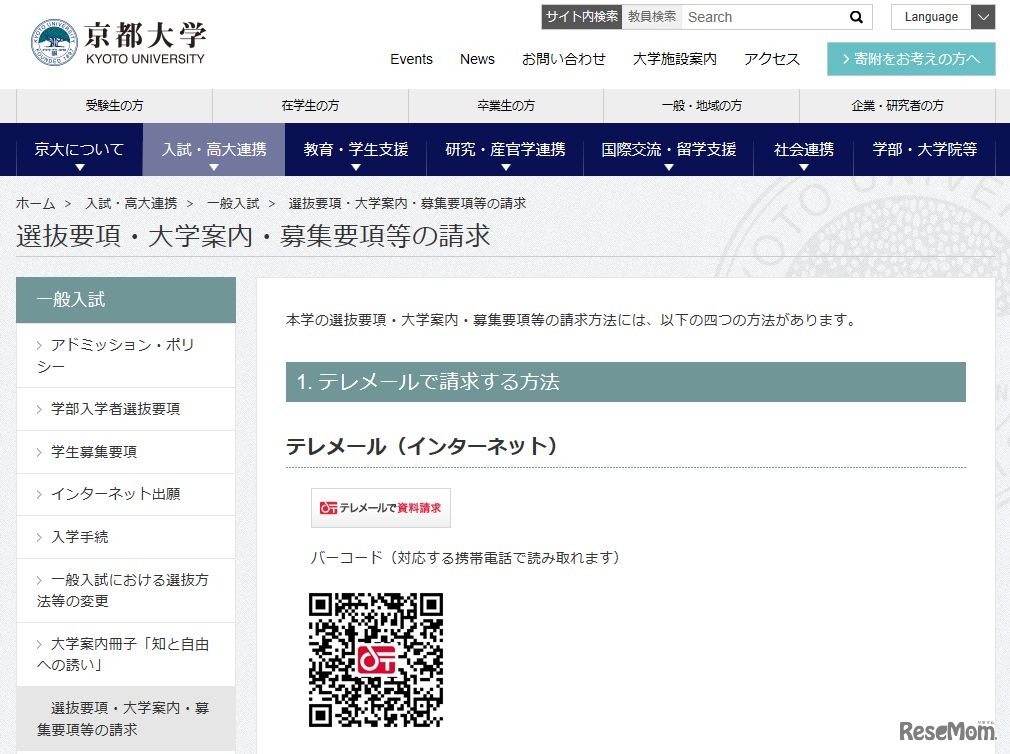The height and width of the screenshot is (754, 1010).
Task: Open the News link
Action: click(x=477, y=59)
